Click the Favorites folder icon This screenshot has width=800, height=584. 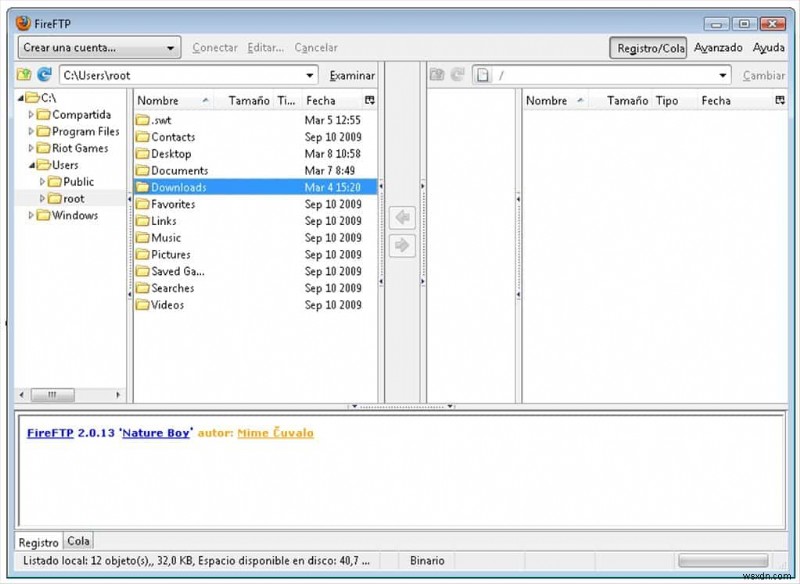(142, 205)
